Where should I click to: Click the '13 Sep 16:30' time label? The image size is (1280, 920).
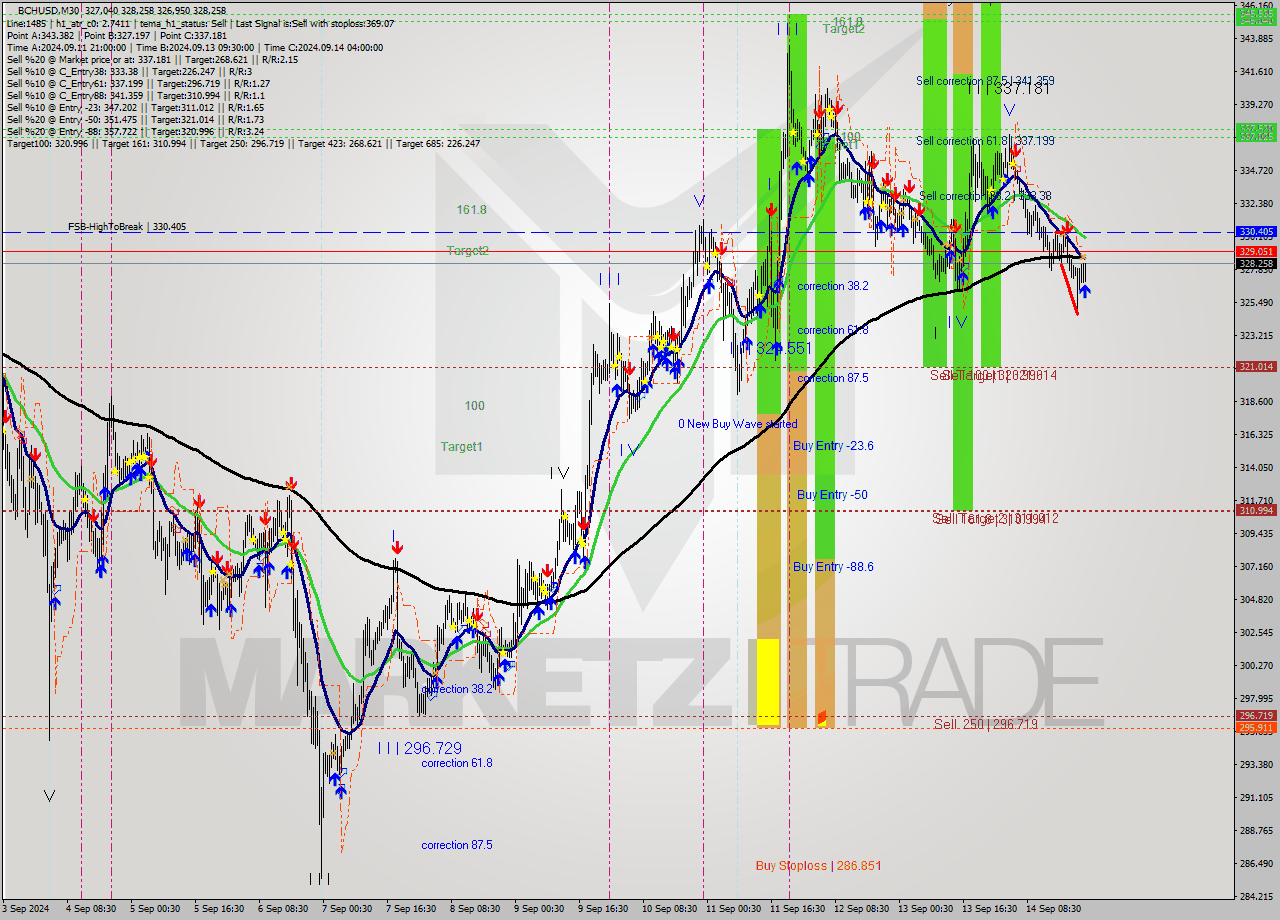(989, 909)
